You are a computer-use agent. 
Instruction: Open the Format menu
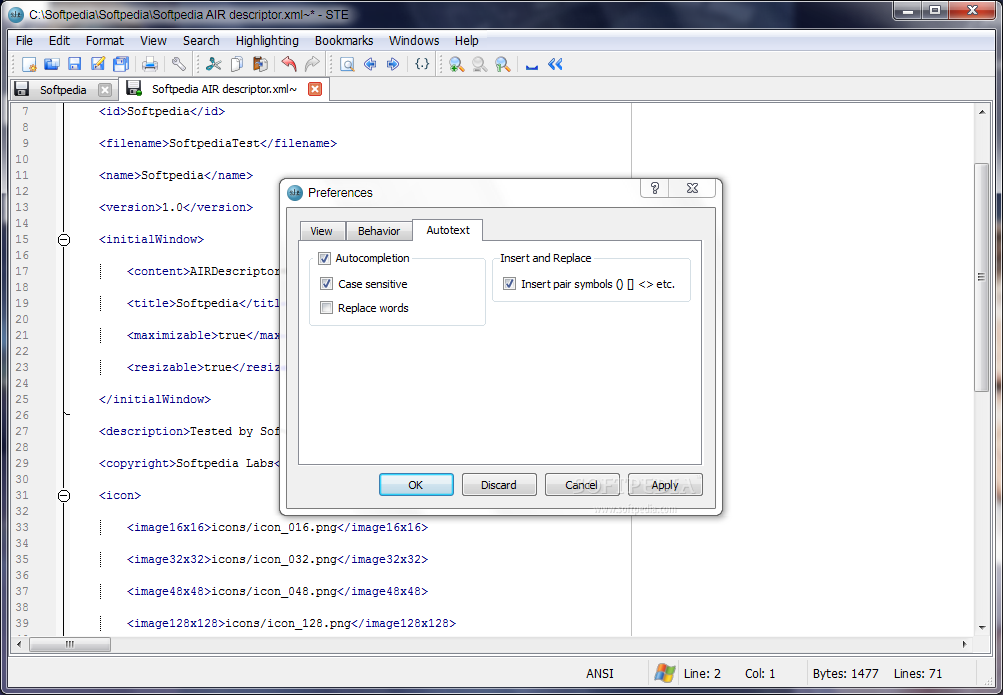pyautogui.click(x=104, y=40)
